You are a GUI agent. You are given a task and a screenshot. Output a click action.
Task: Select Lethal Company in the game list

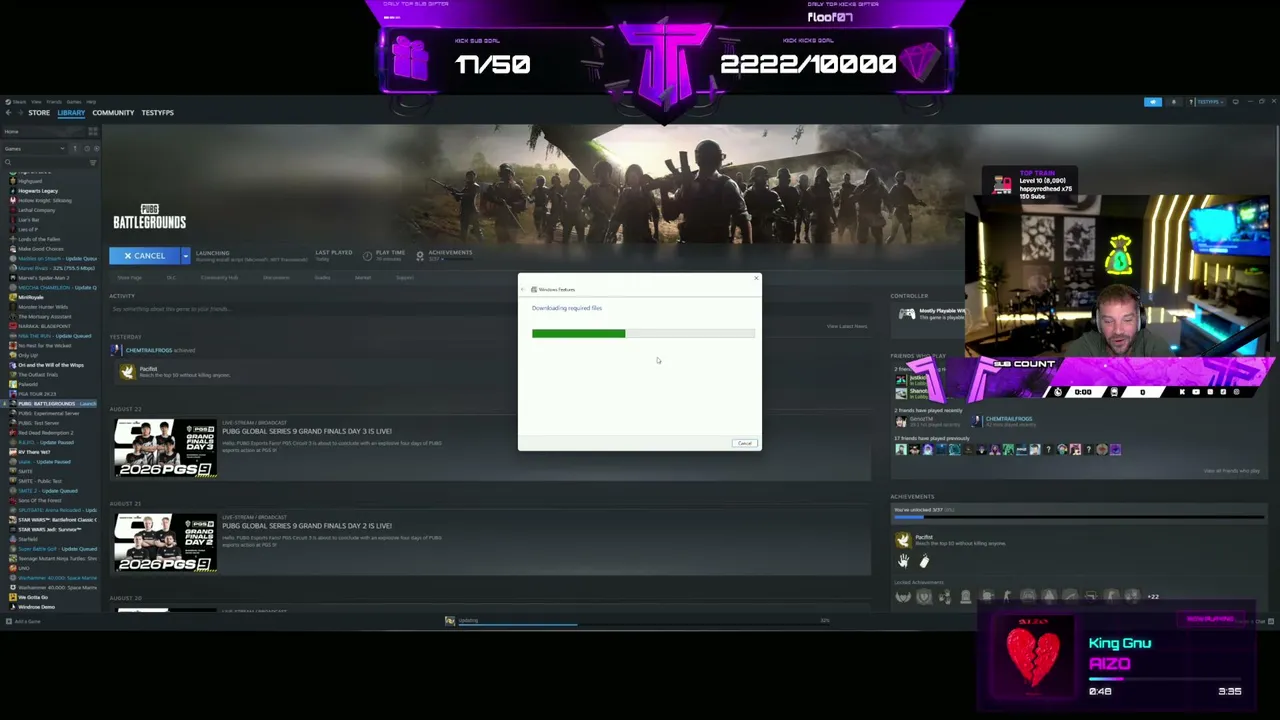[36, 210]
